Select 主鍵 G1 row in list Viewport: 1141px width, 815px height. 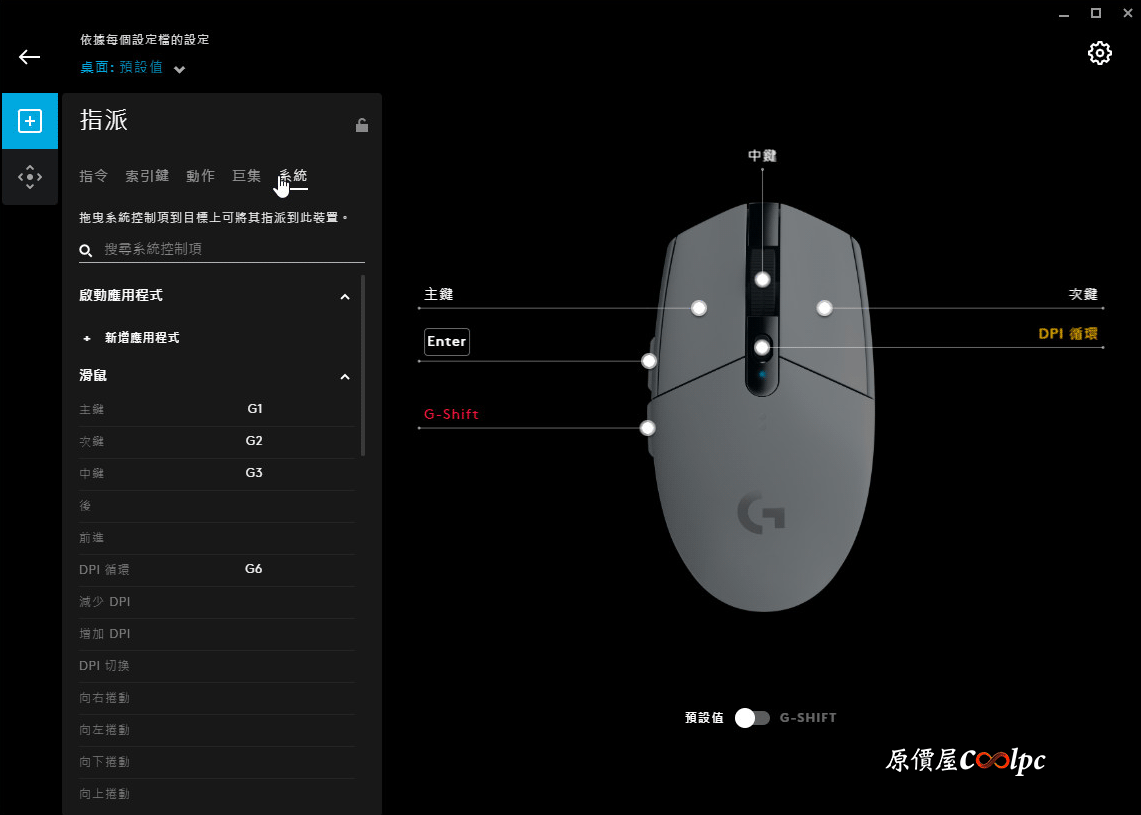click(217, 410)
